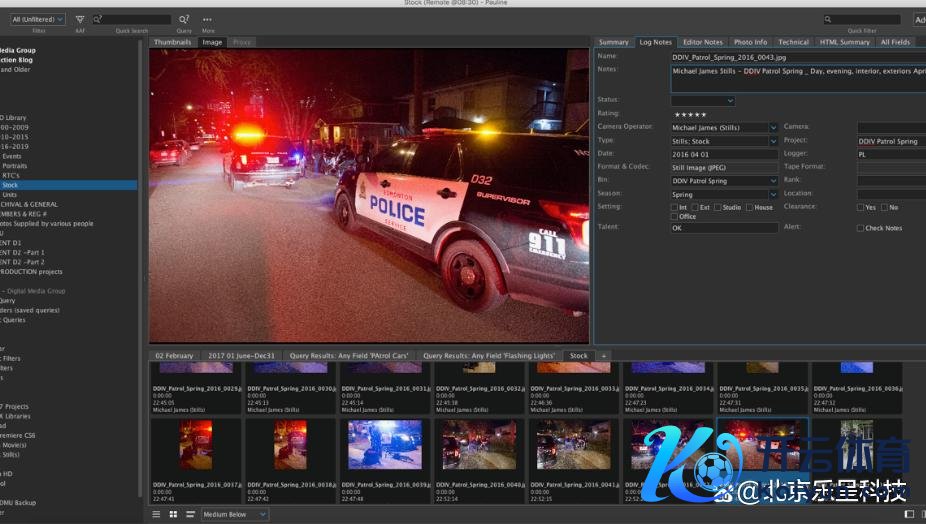Add a new tab with plus icon

603,356
